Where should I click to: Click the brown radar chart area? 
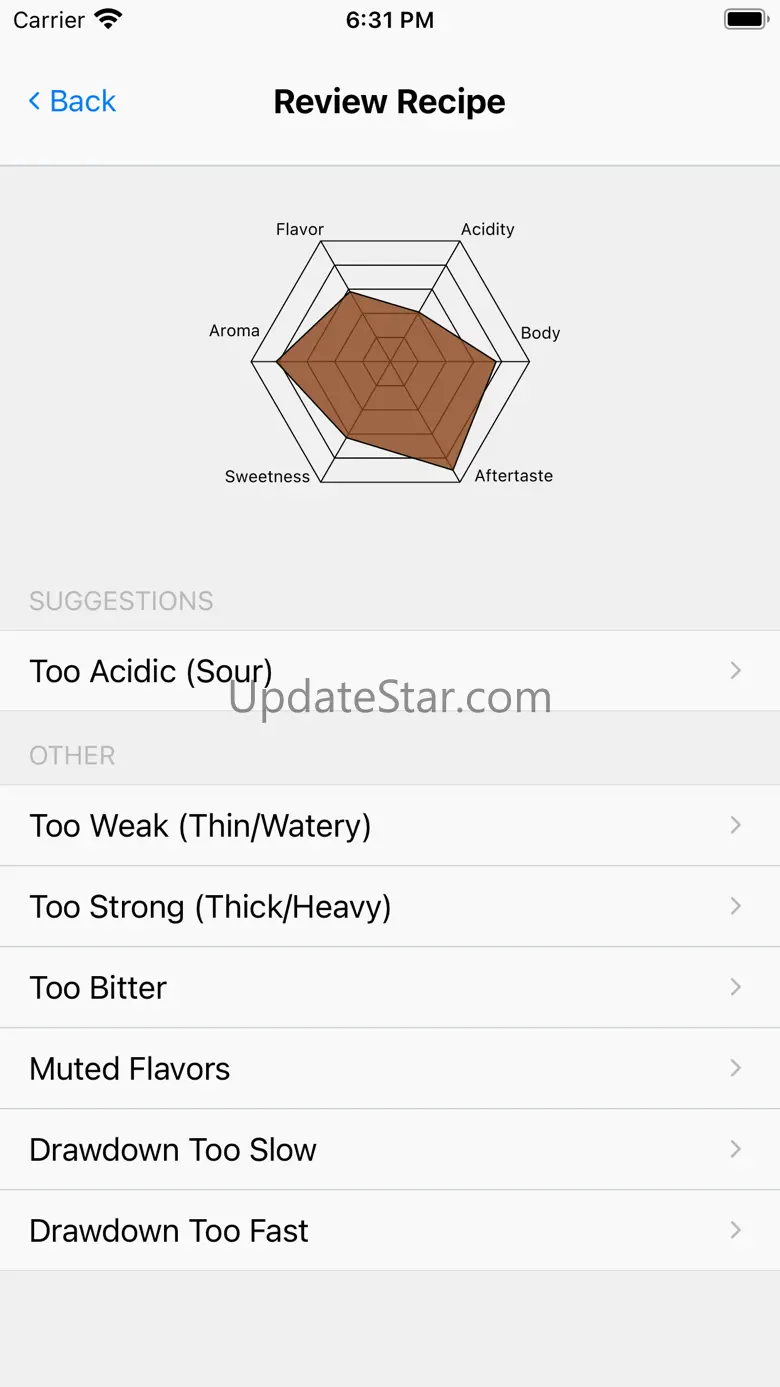tap(400, 380)
